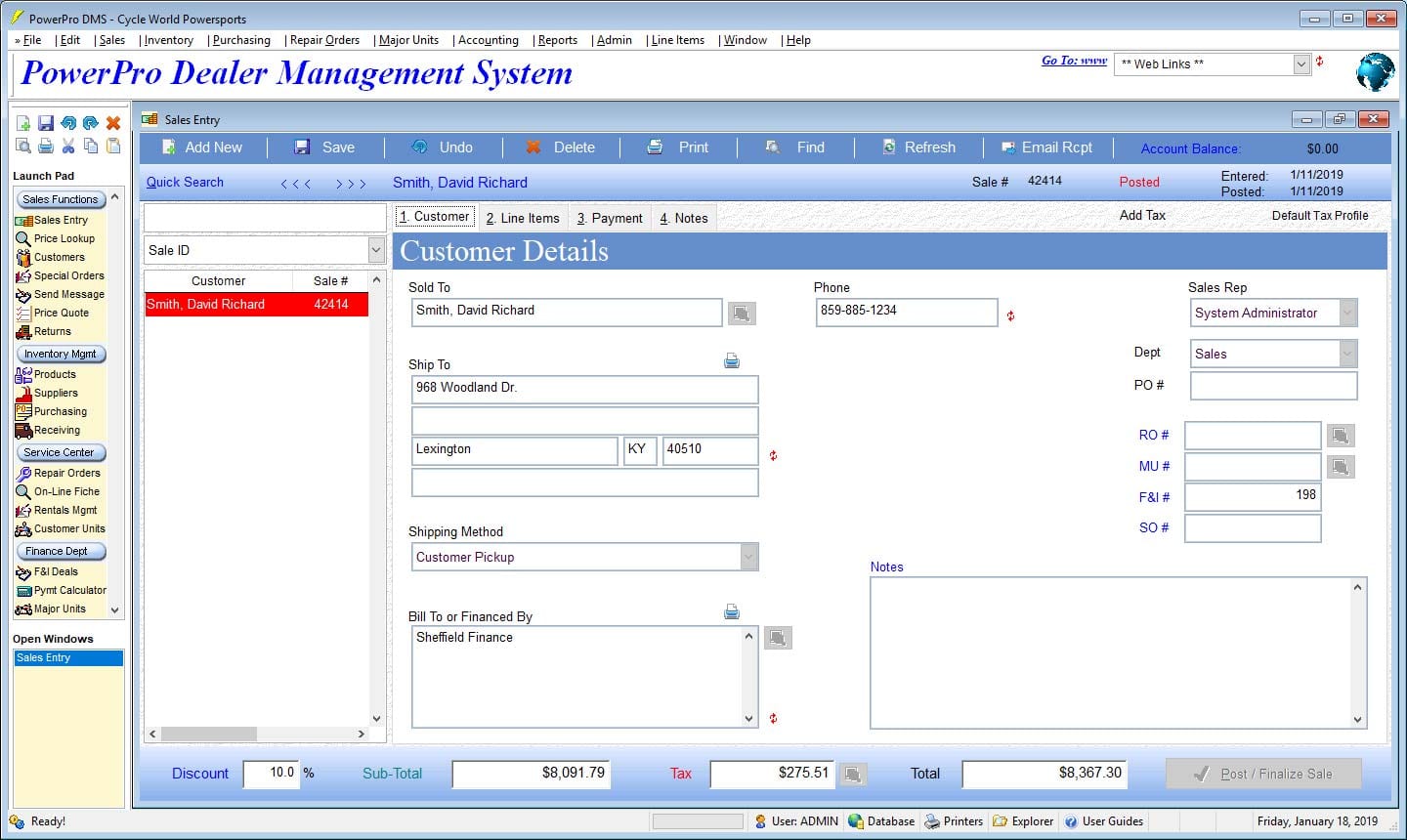This screenshot has width=1407, height=840.
Task: Click the lookup icon next to RO # field
Action: coord(1341,436)
